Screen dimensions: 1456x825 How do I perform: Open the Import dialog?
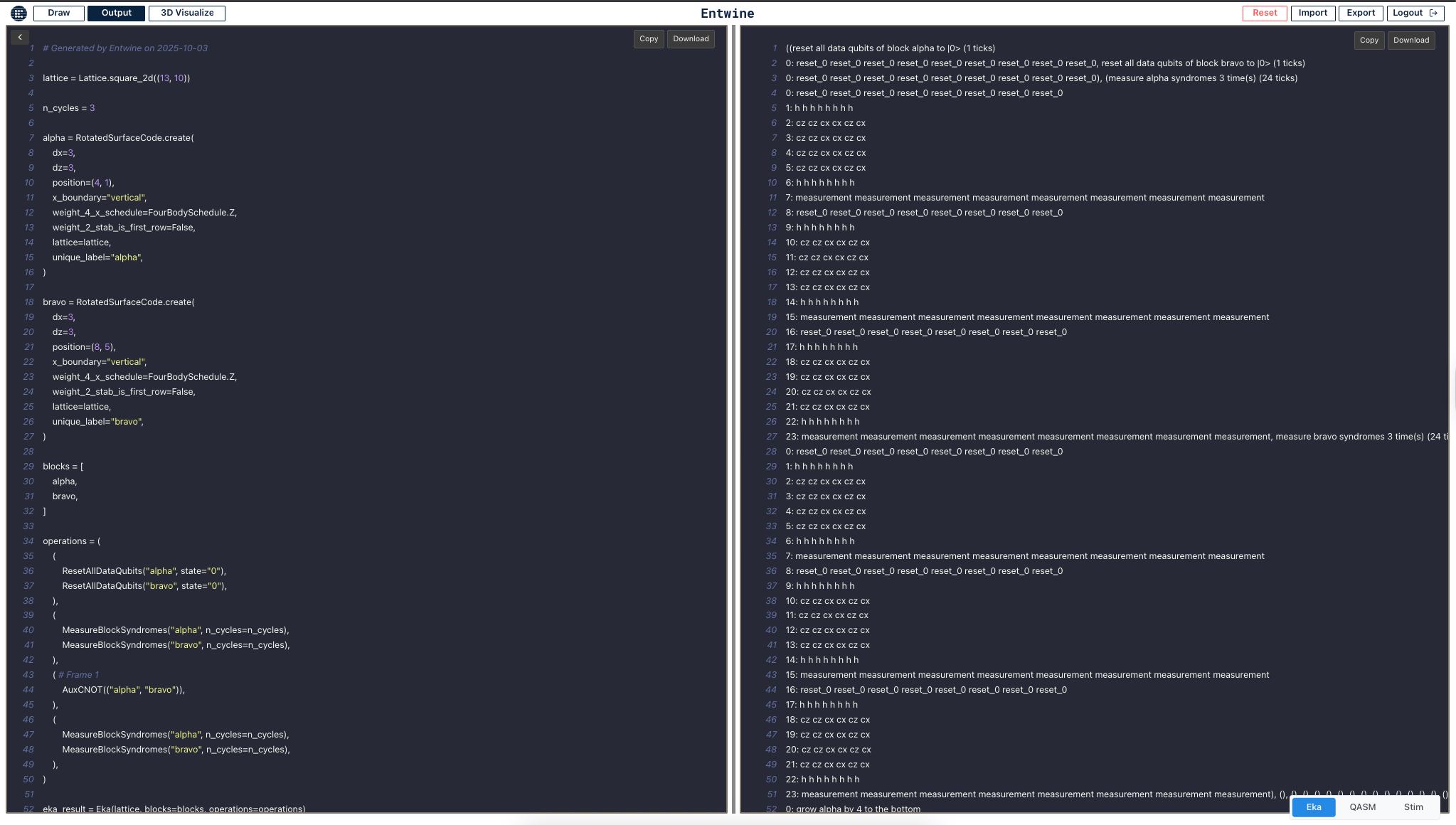click(x=1312, y=13)
